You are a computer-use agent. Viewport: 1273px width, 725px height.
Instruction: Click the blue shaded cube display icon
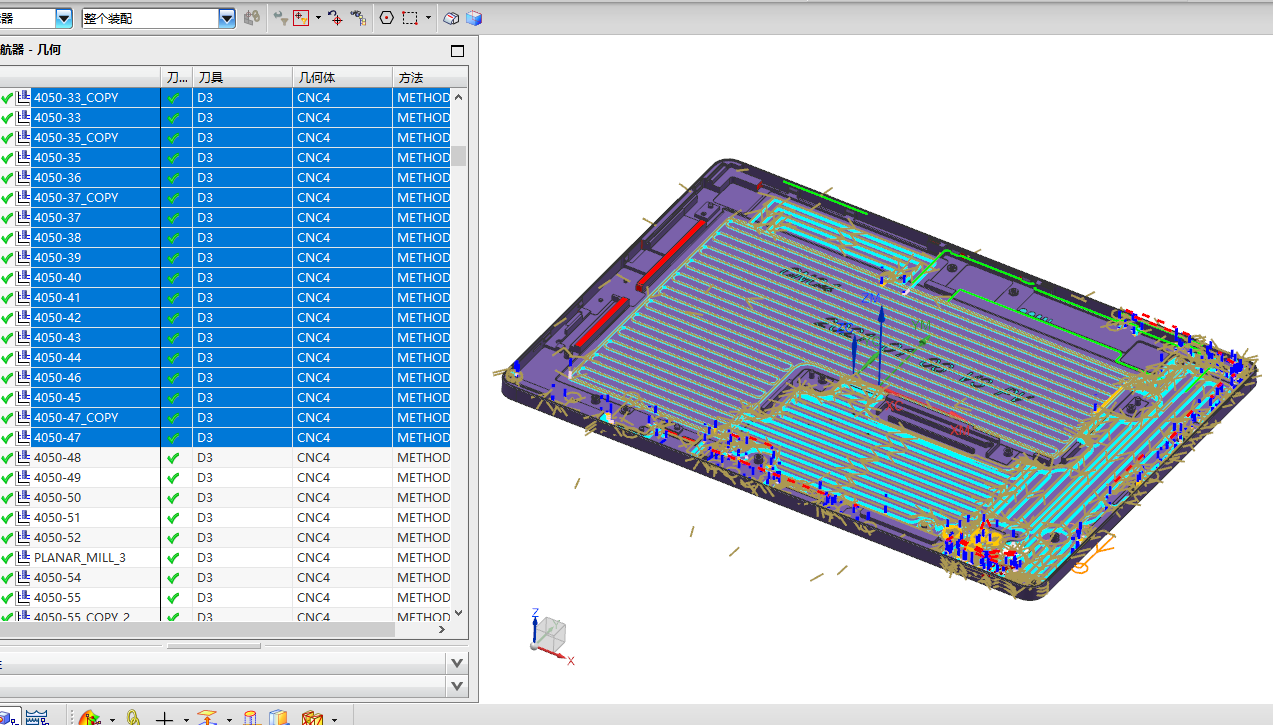click(x=474, y=18)
